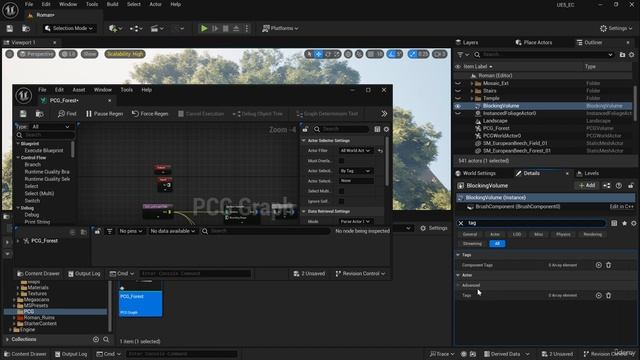Expand the Mosaic_Ext folder in Outliner
The width and height of the screenshot is (640, 360).
(472, 83)
